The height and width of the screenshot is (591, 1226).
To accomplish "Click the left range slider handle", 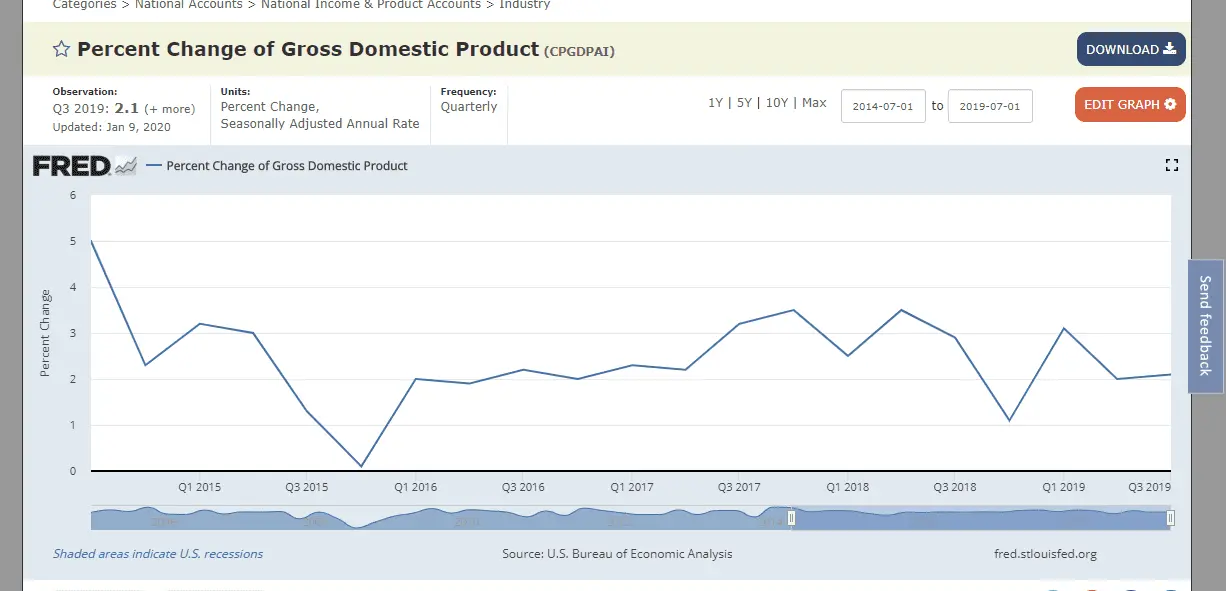I will 791,518.
